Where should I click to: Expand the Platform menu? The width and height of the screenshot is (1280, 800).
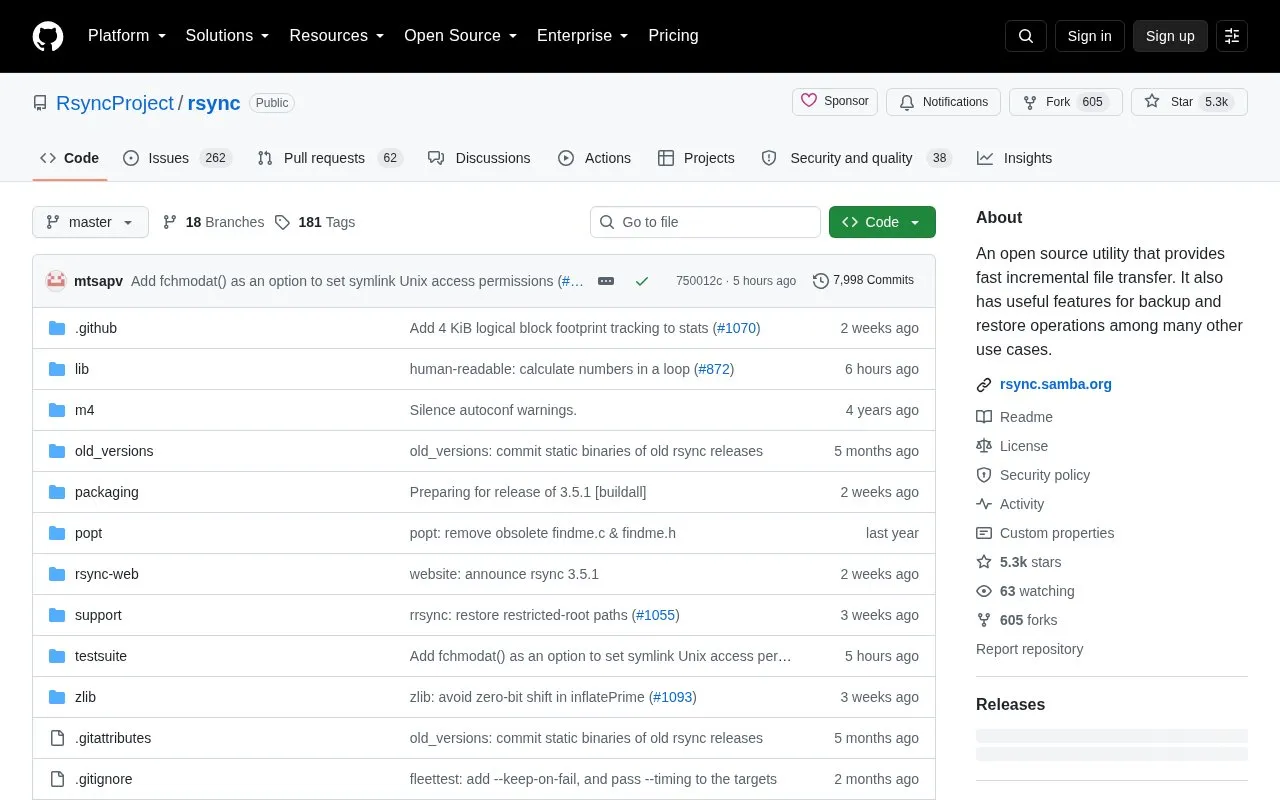(x=127, y=36)
